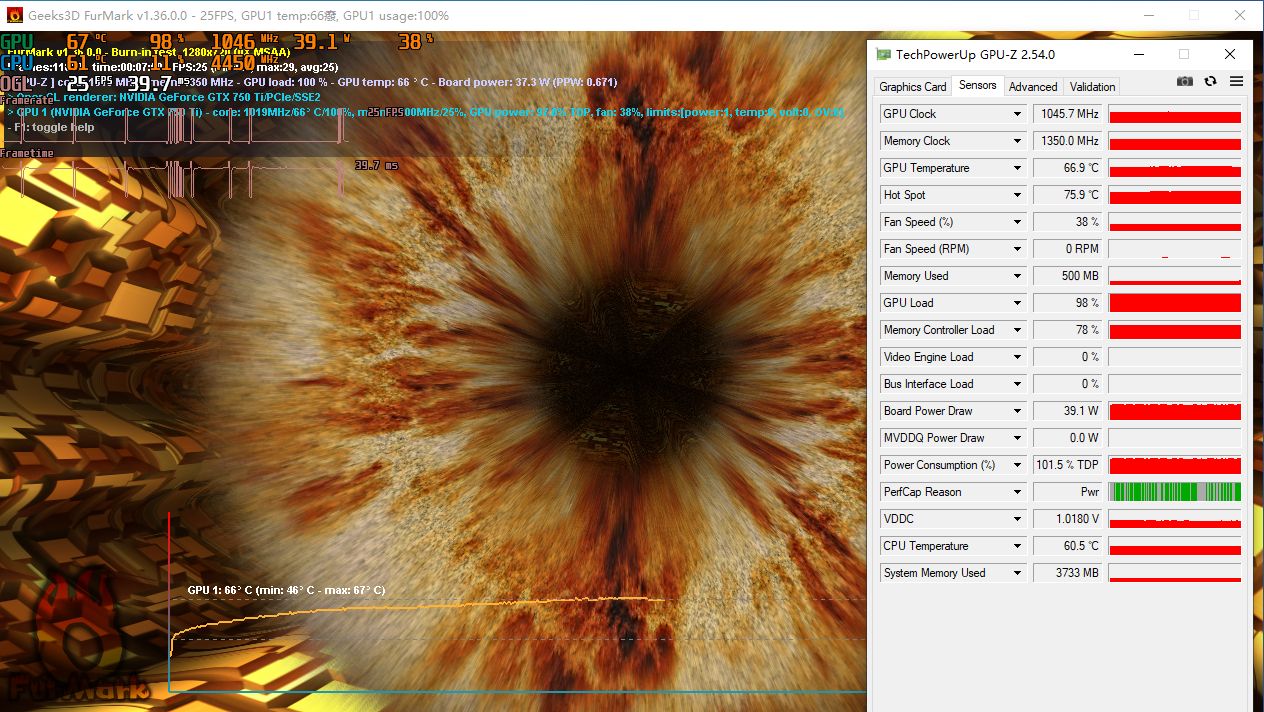Select the Validation tab
Viewport: 1264px width, 712px height.
pyautogui.click(x=1092, y=87)
